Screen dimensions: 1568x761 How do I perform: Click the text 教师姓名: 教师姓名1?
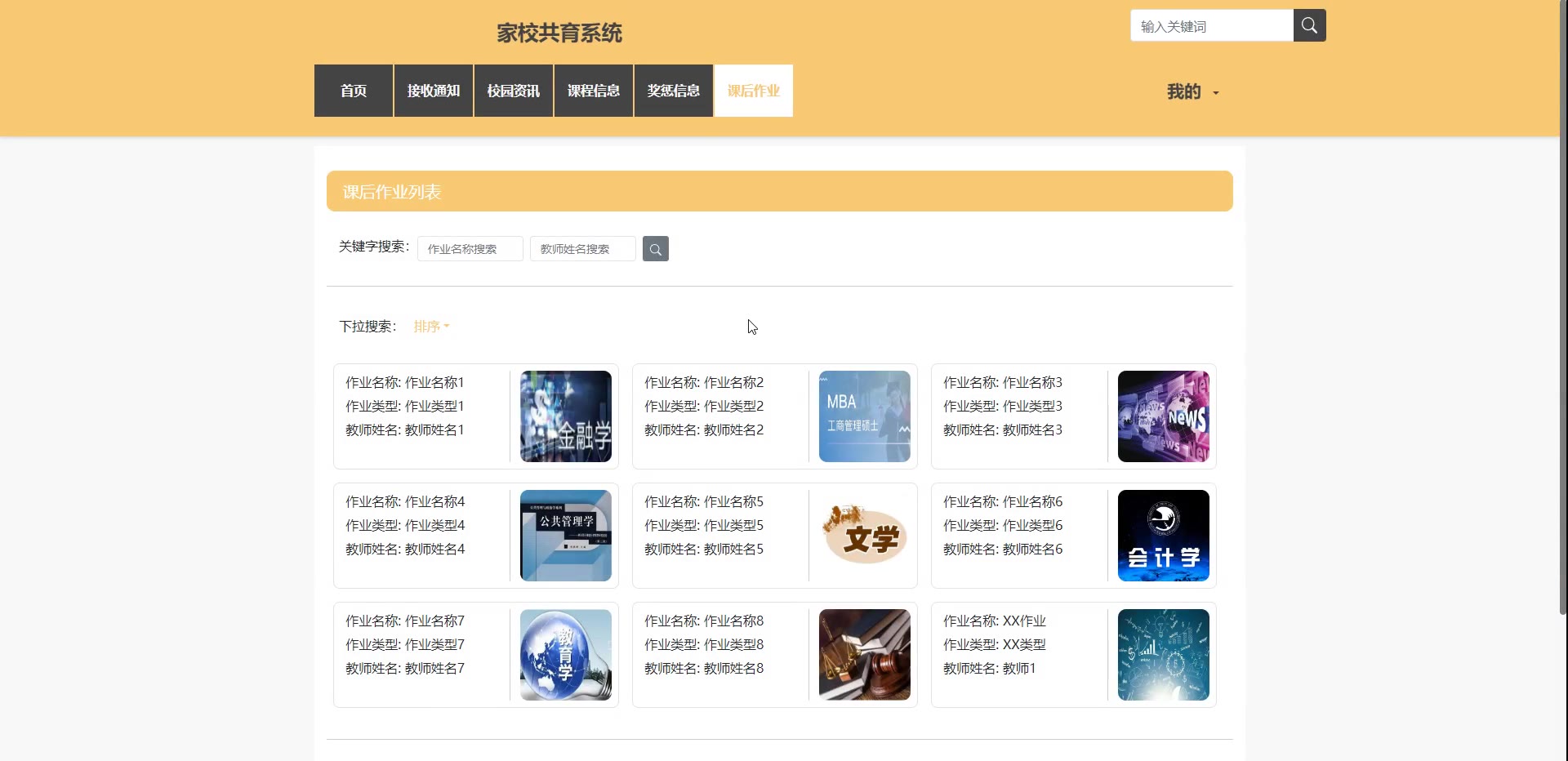tap(405, 429)
